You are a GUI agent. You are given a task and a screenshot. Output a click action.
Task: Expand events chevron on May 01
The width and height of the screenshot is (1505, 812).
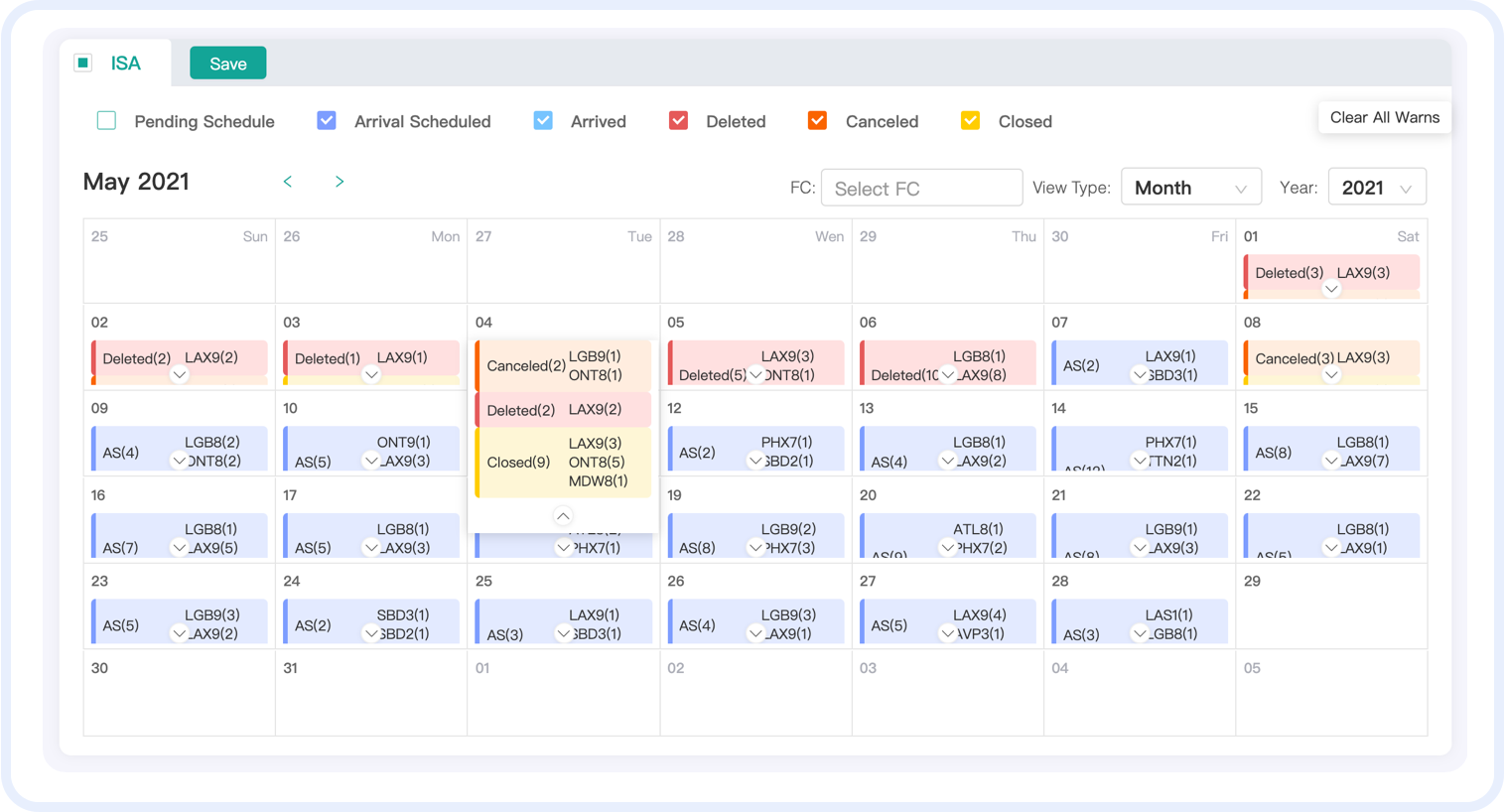click(x=1331, y=289)
